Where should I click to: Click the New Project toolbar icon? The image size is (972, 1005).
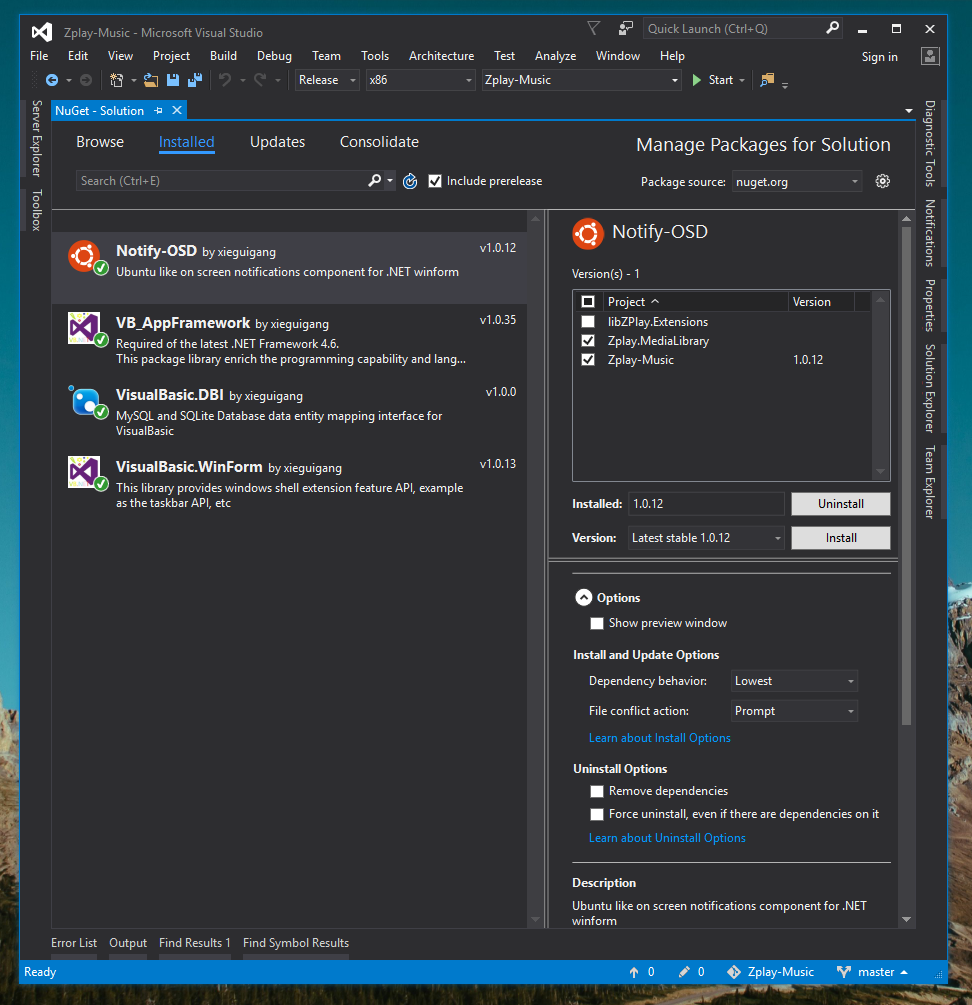(x=117, y=80)
